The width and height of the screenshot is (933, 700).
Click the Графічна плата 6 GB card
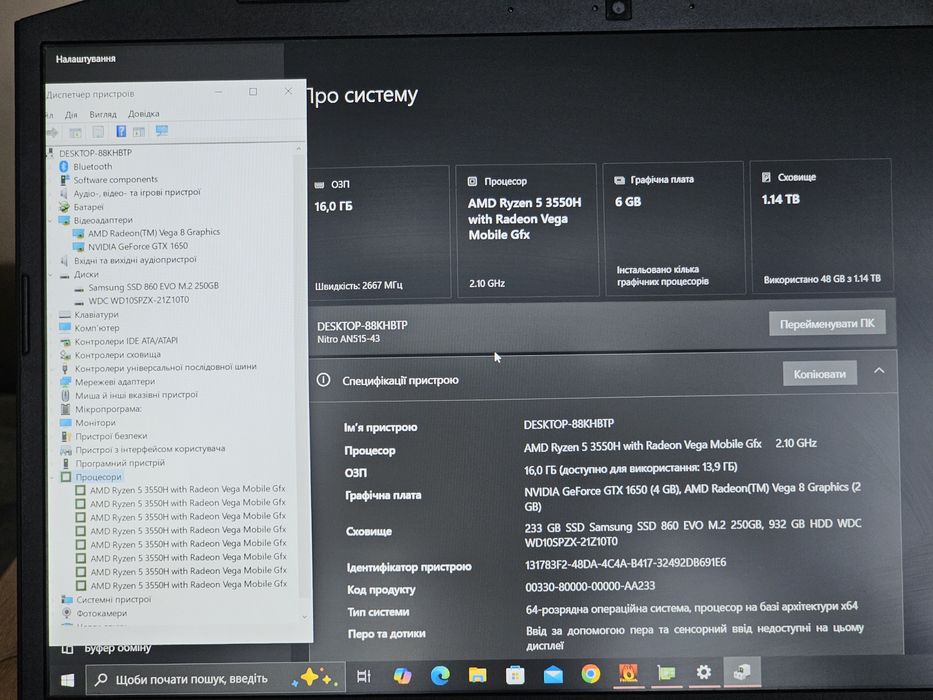click(x=674, y=228)
